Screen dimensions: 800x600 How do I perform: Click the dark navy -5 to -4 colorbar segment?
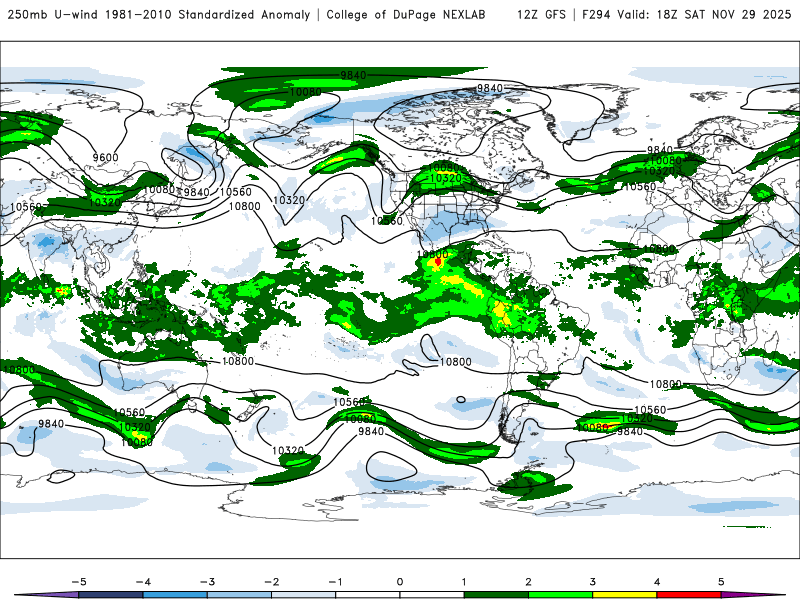click(x=111, y=595)
